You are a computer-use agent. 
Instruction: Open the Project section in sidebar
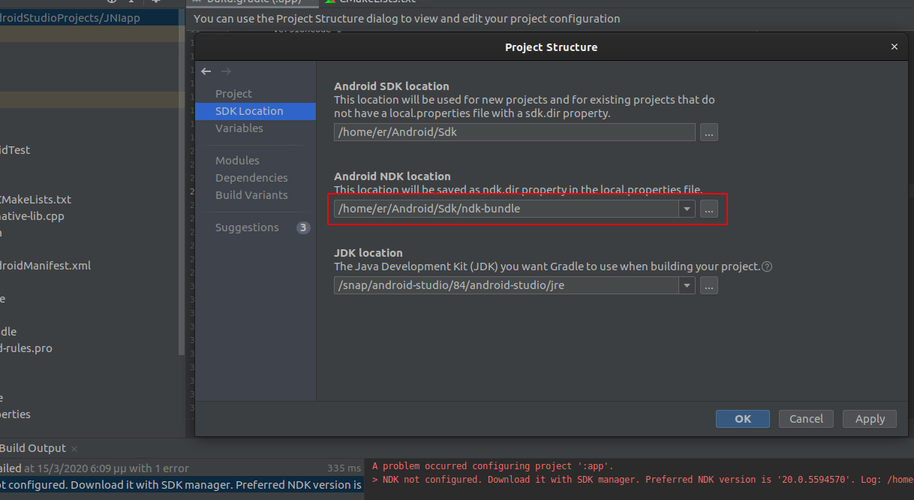tap(234, 94)
